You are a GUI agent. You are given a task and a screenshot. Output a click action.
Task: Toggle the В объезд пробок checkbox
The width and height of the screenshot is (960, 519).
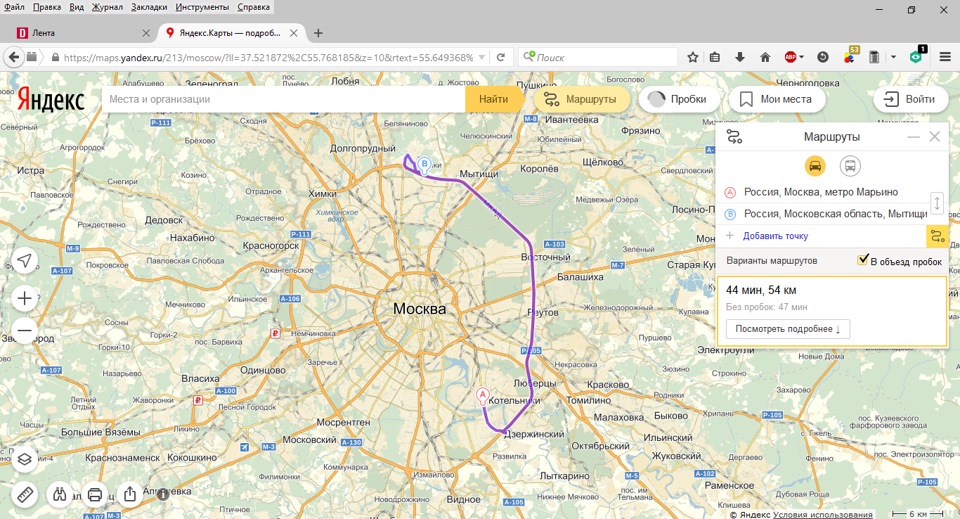tap(863, 260)
